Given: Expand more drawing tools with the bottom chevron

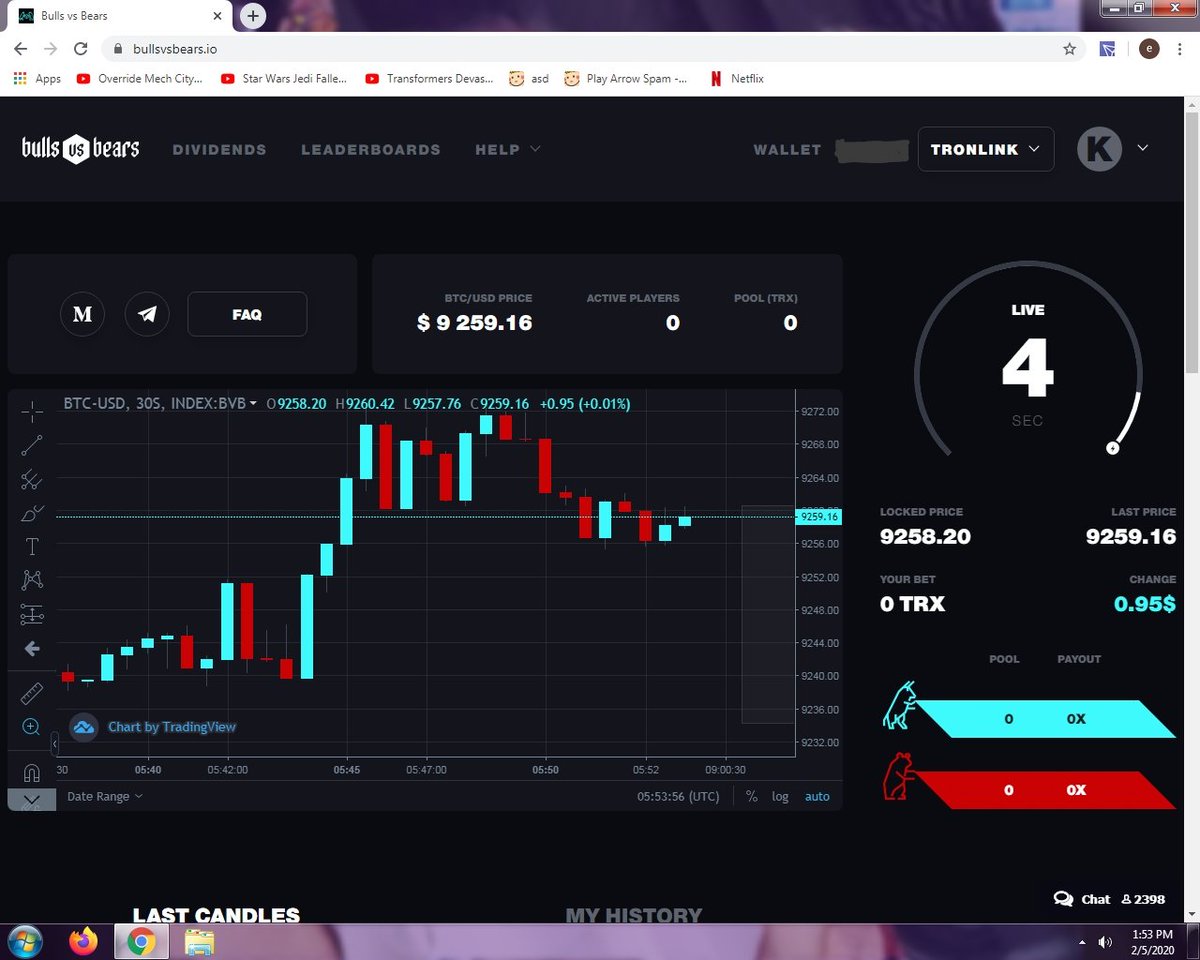Looking at the screenshot, I should click(31, 799).
